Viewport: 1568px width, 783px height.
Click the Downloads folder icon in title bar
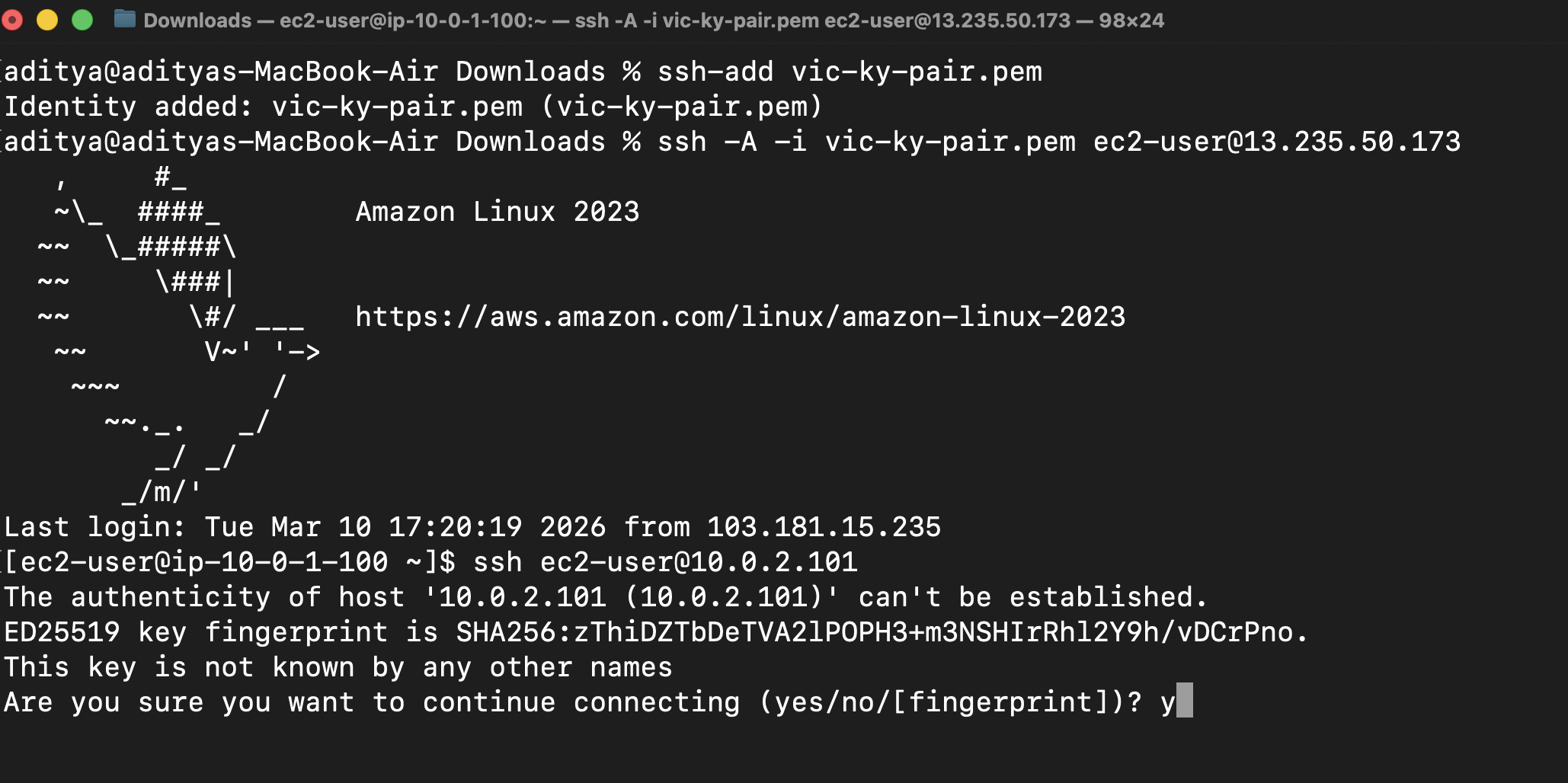tap(124, 20)
